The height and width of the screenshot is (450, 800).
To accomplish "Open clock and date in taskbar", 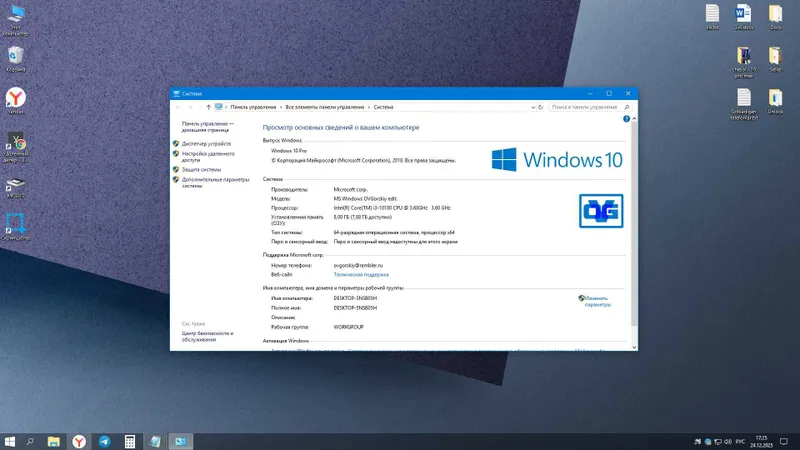I will pos(761,441).
